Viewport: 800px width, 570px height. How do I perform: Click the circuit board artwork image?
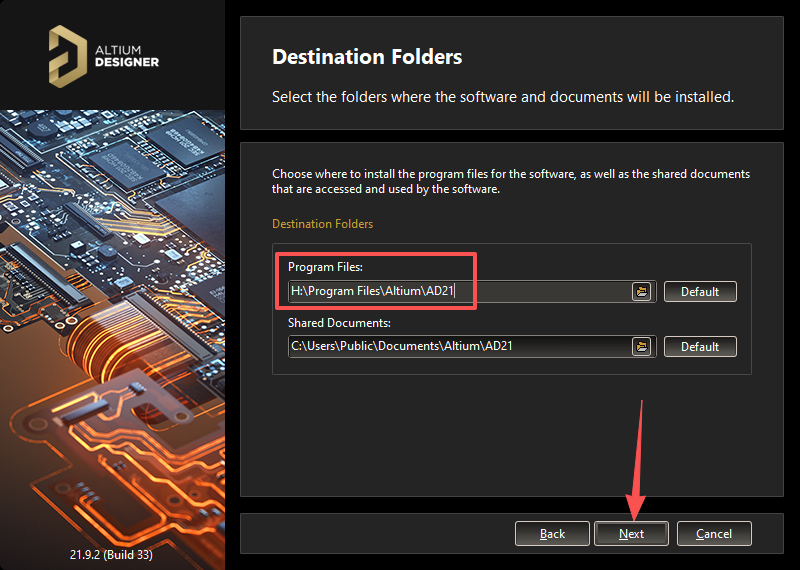[112, 320]
